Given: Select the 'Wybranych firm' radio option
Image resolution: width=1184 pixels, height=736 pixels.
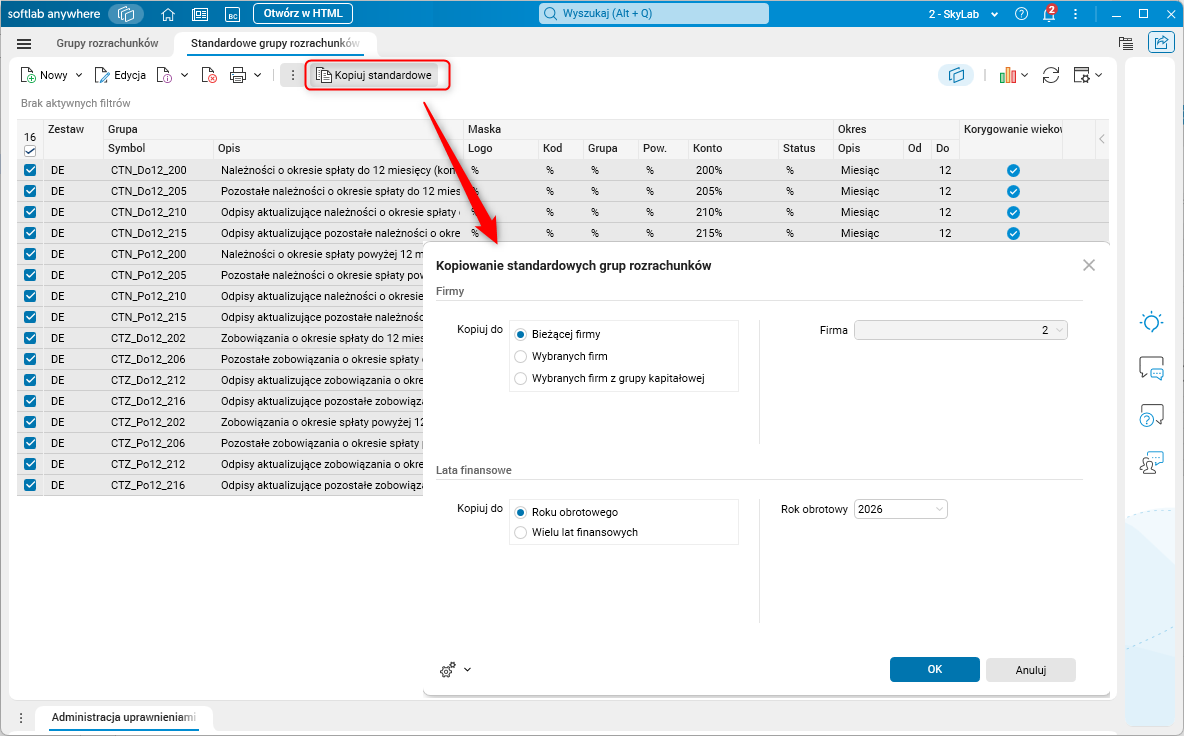Looking at the screenshot, I should tap(520, 356).
